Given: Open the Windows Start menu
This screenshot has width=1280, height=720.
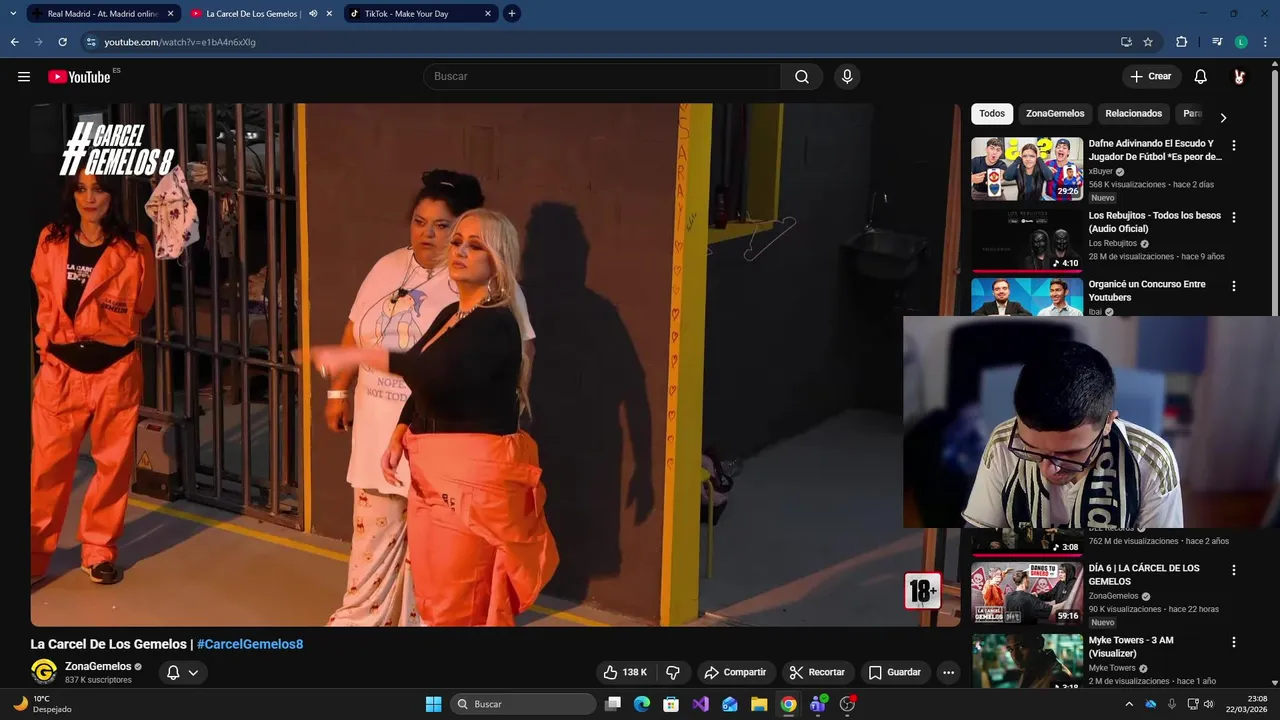Looking at the screenshot, I should 433,704.
